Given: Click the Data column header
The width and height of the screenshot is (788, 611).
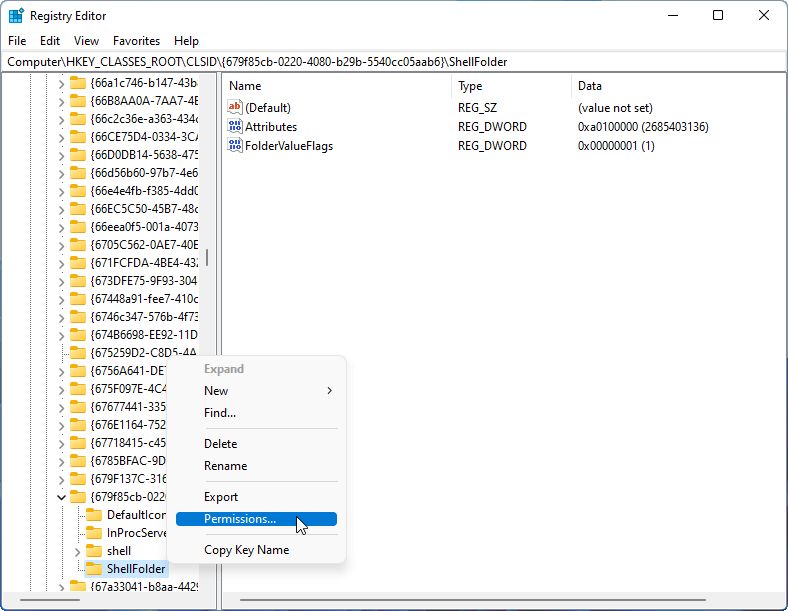Looking at the screenshot, I should coord(678,86).
